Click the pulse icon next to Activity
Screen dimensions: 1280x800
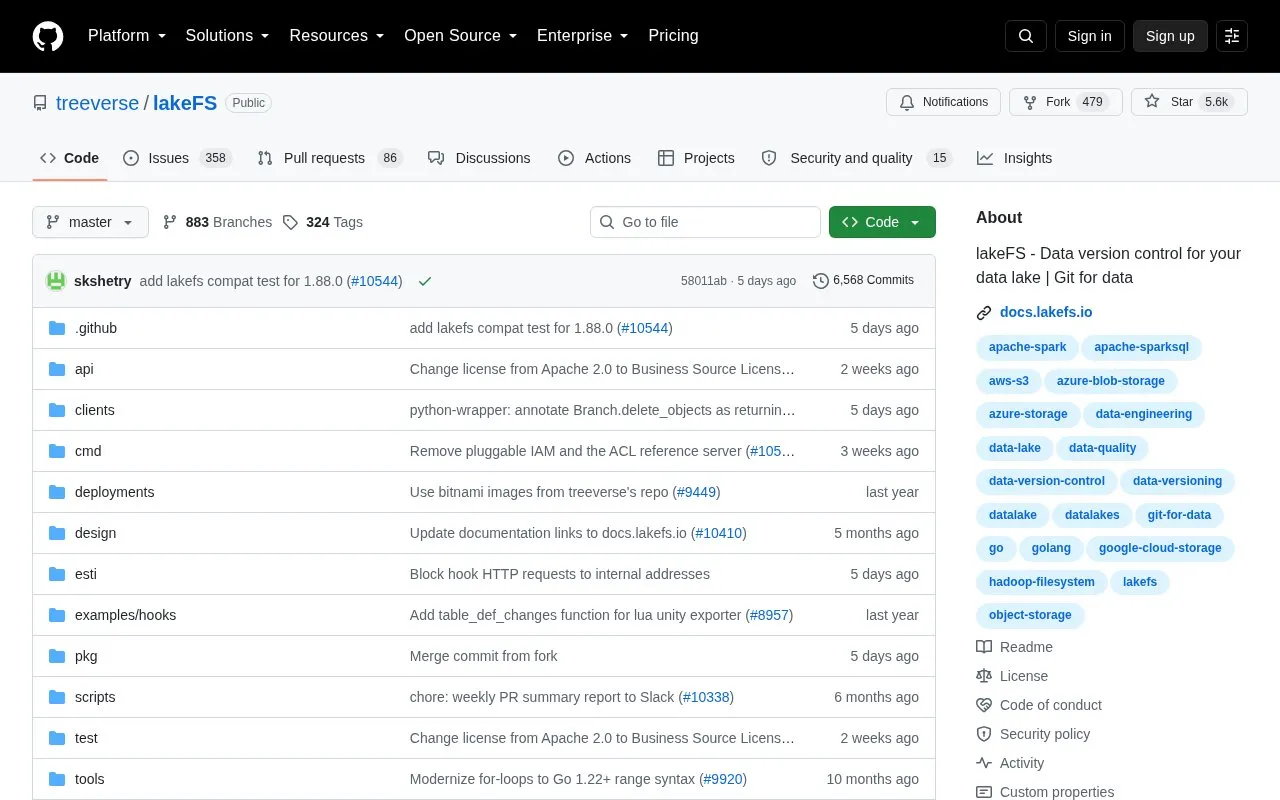984,763
